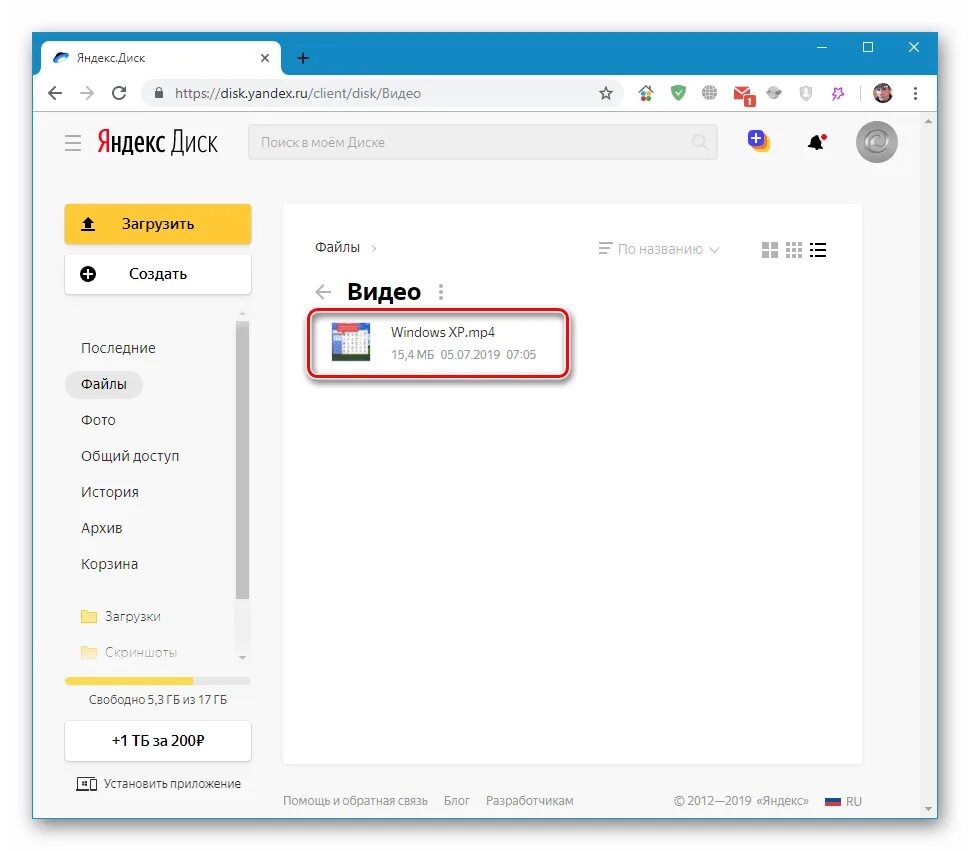
Task: Click the Файлы breadcrumb
Action: pyautogui.click(x=337, y=247)
